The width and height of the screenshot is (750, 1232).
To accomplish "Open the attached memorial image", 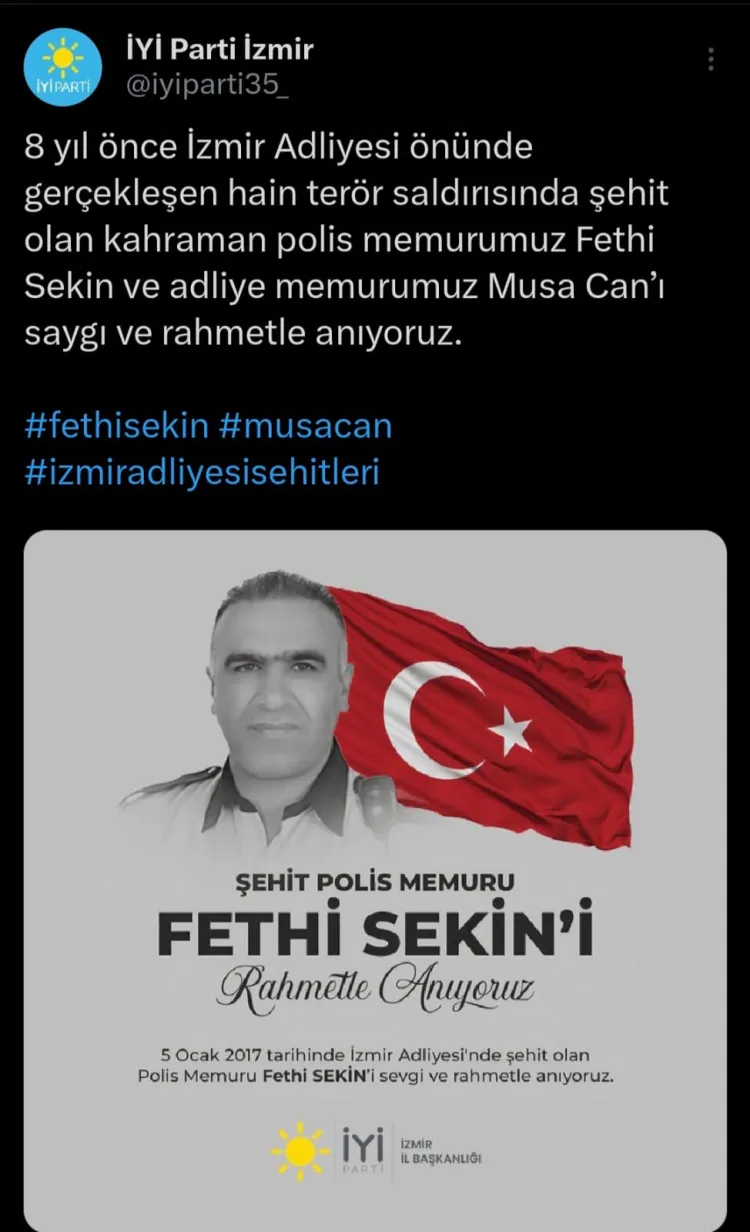I will (375, 880).
